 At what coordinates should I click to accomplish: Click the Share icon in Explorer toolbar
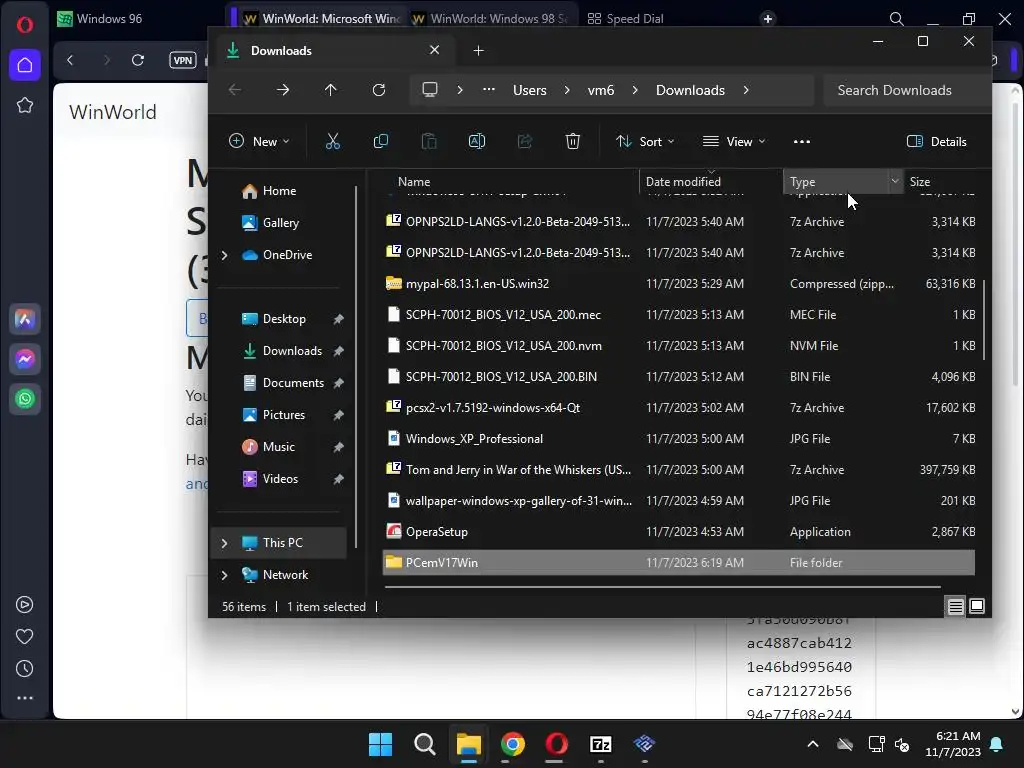pos(524,141)
